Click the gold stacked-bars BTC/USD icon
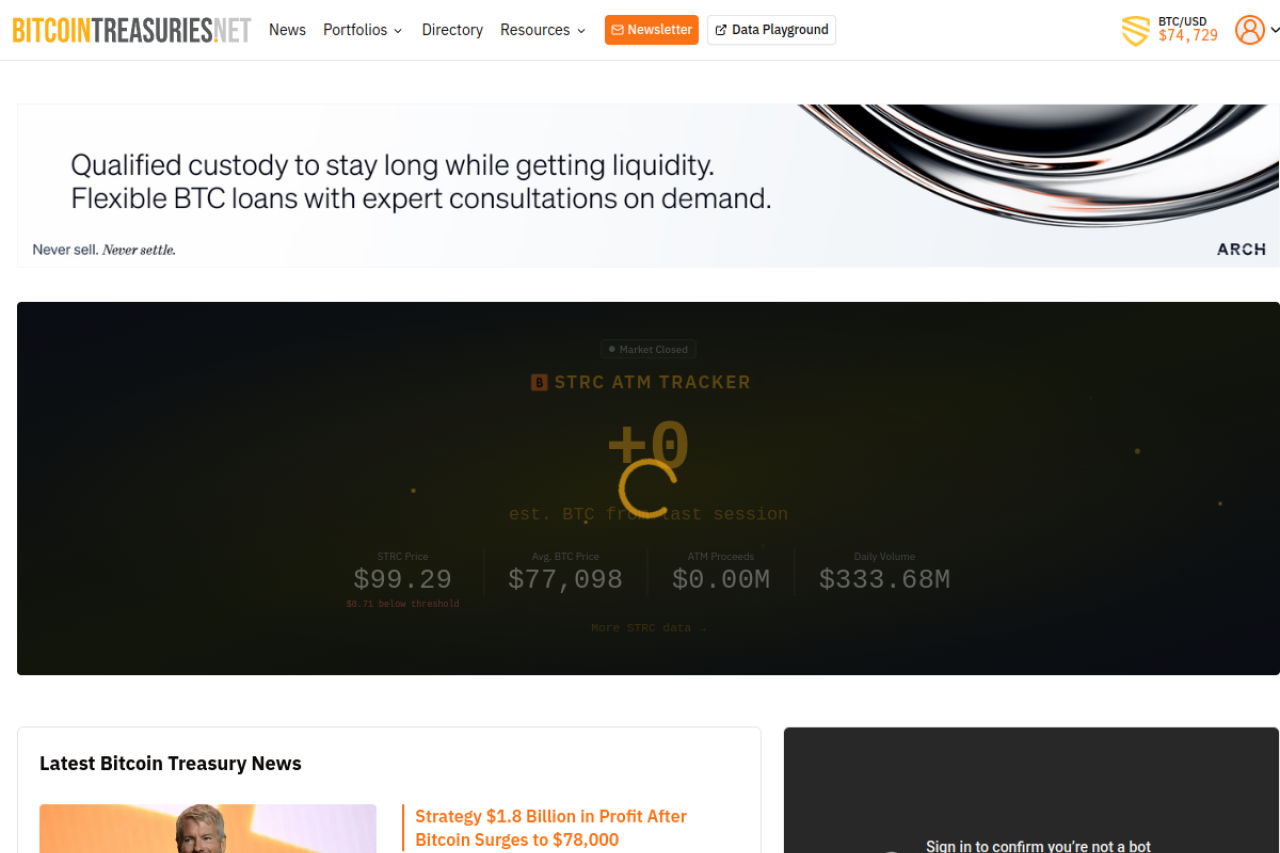Viewport: 1280px width, 853px height. pos(1135,31)
